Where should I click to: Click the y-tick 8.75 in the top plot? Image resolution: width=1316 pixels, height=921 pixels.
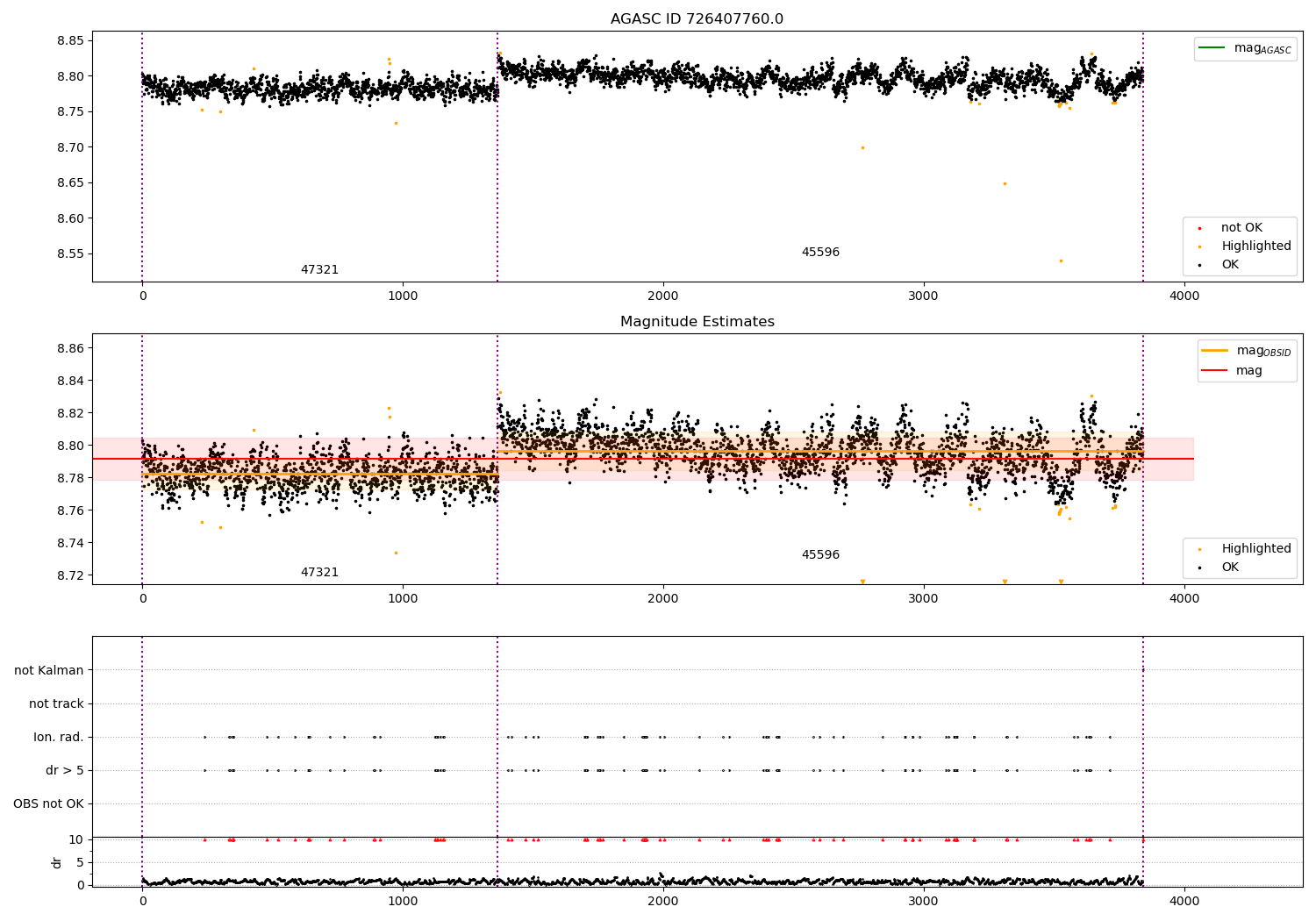pos(70,111)
